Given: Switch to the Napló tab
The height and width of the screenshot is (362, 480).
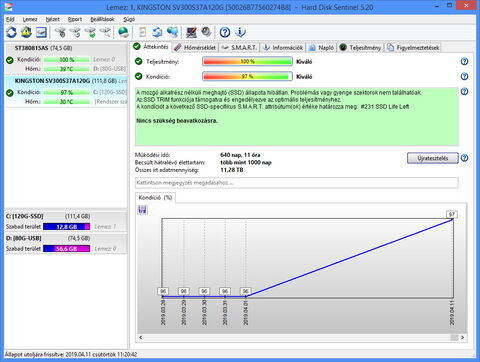Looking at the screenshot, I should pyautogui.click(x=322, y=48).
